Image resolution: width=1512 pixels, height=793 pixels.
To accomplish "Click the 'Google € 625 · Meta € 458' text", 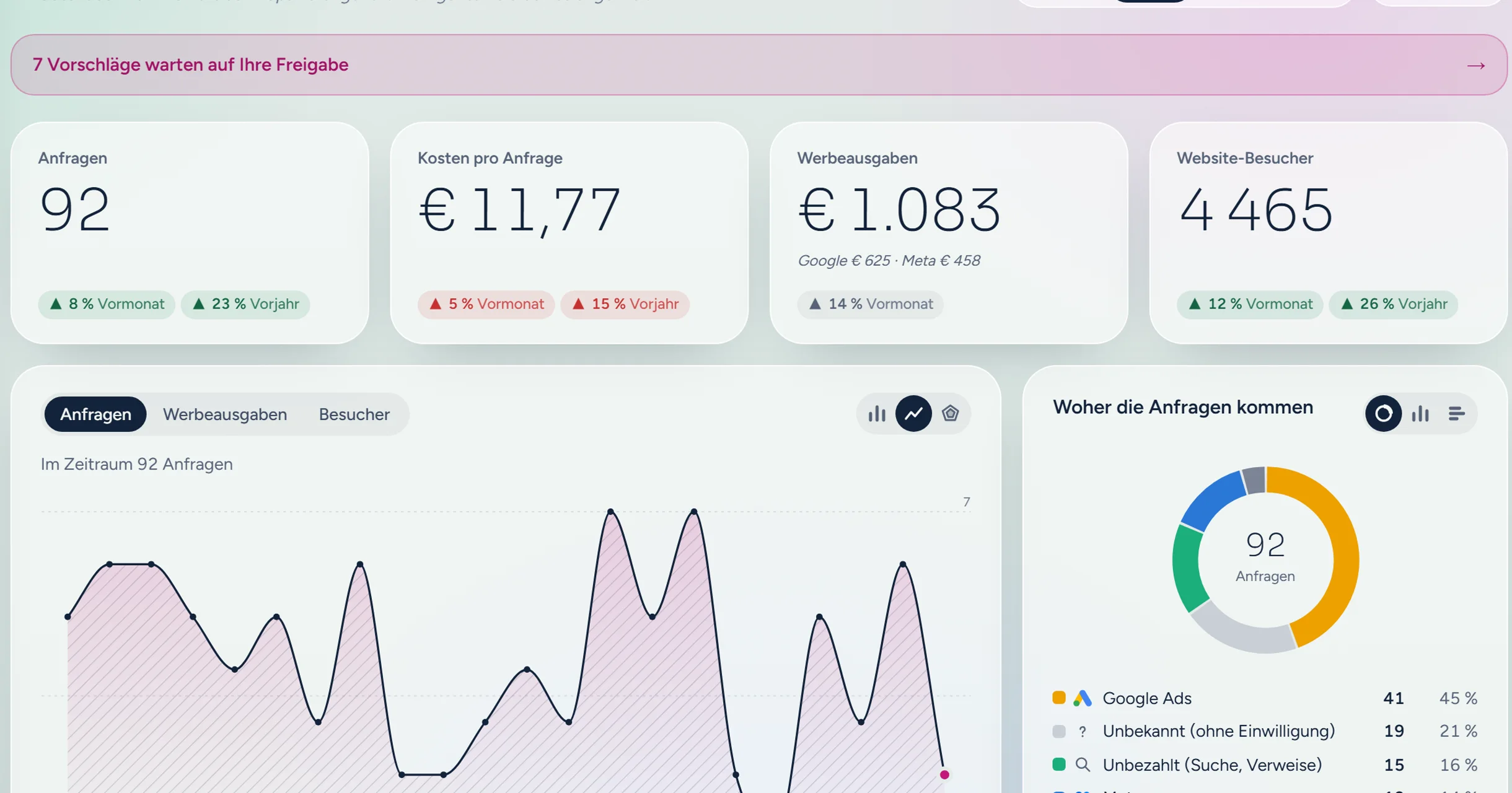I will pos(889,261).
